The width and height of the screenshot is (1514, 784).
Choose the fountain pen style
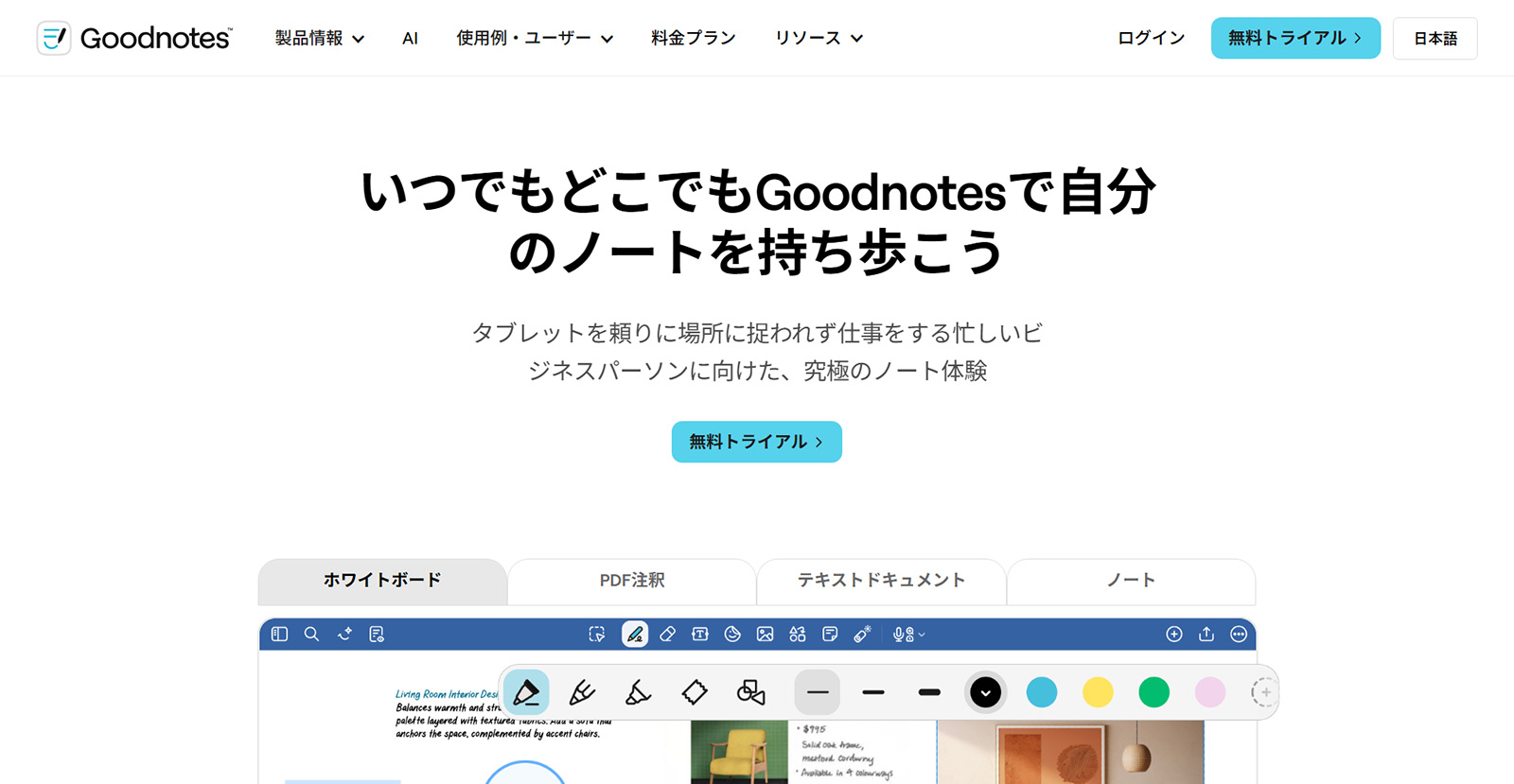[526, 692]
